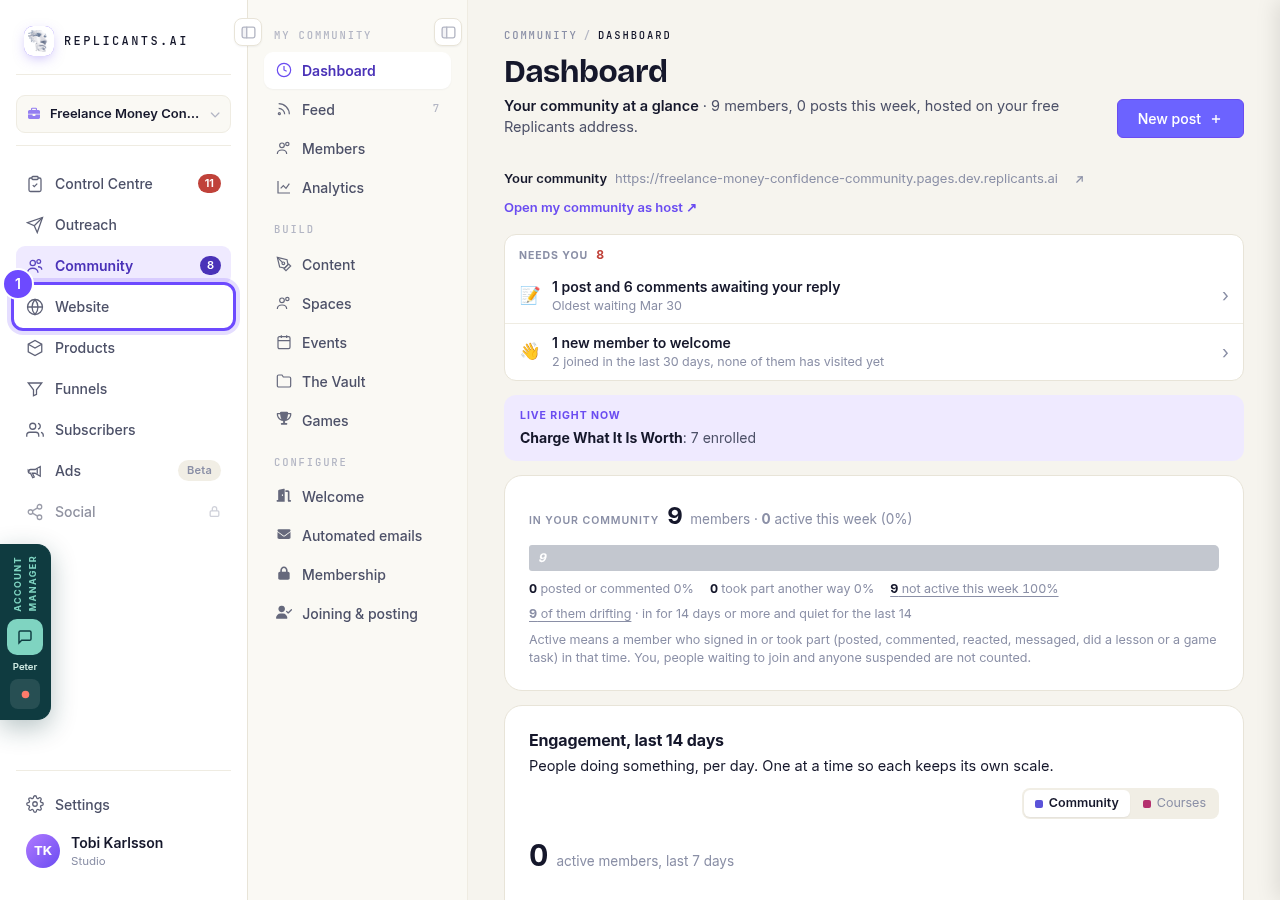The height and width of the screenshot is (900, 1280).
Task: Open the Account Manager chat icon
Action: click(25, 637)
